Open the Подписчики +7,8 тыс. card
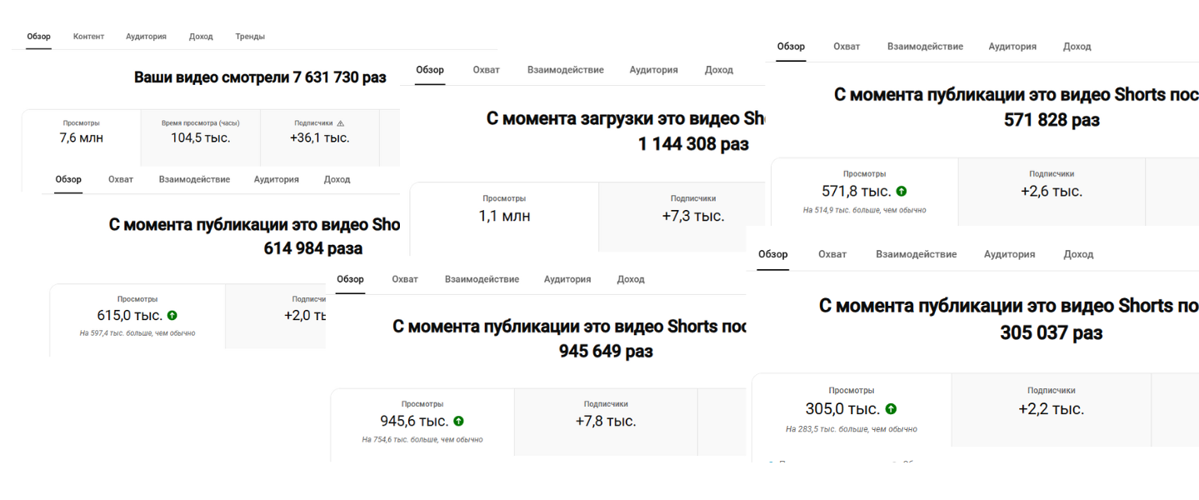 point(606,420)
